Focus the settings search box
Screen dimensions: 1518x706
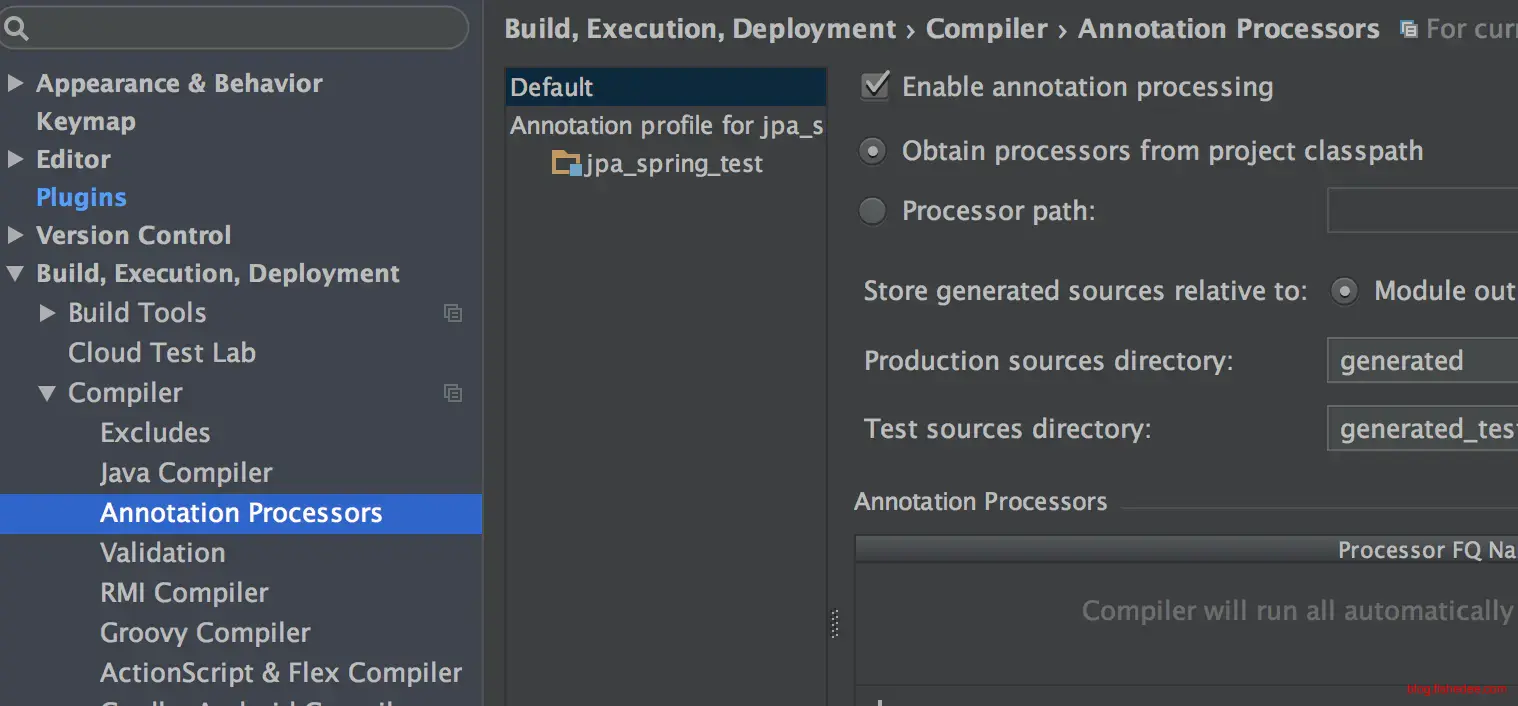240,29
